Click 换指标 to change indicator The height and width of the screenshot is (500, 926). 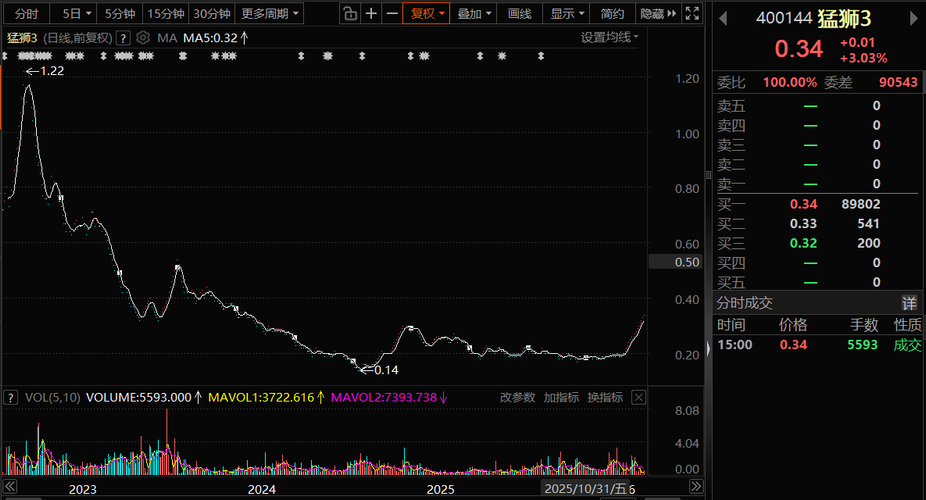(605, 397)
